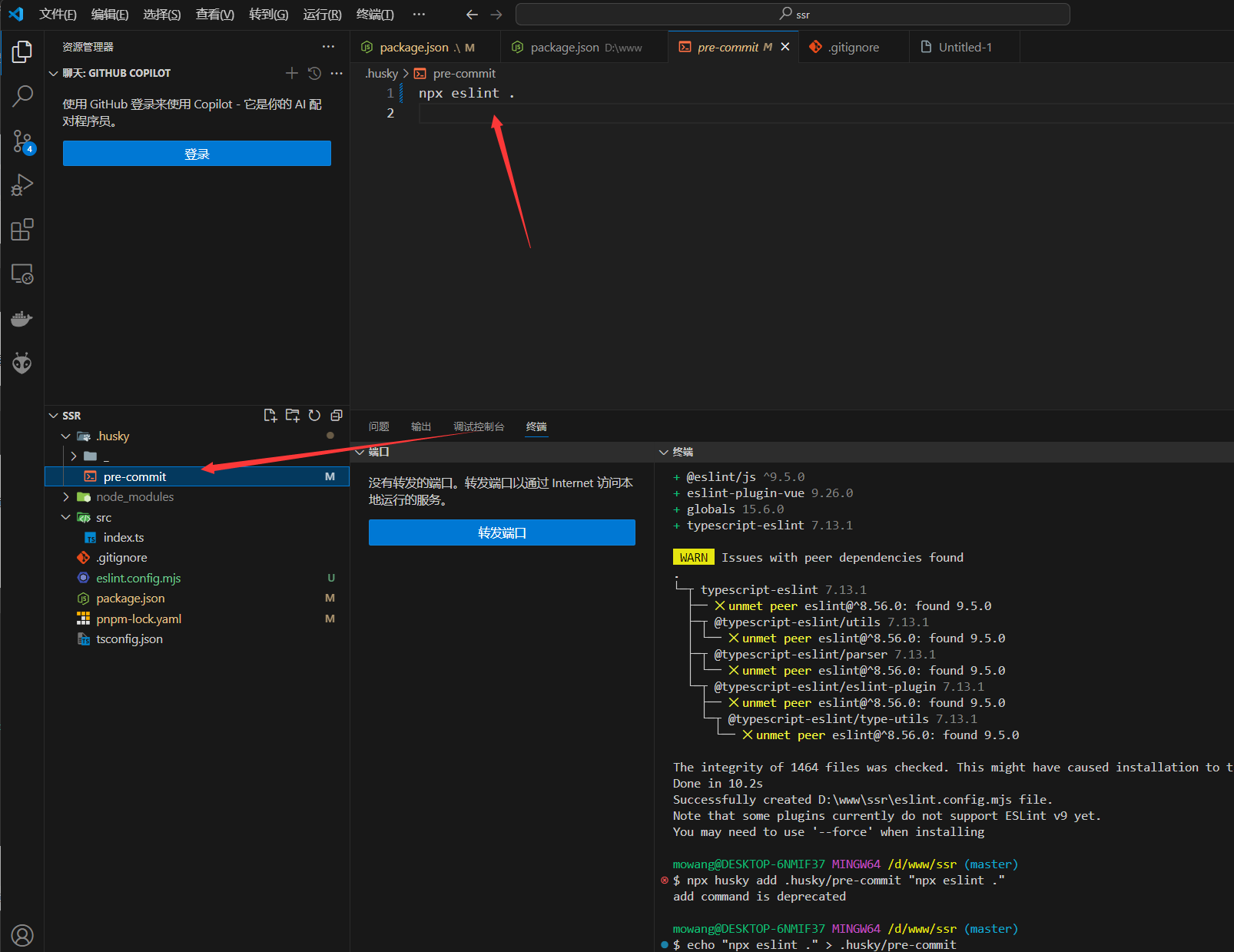Show Copilot chat history icon

[x=314, y=73]
